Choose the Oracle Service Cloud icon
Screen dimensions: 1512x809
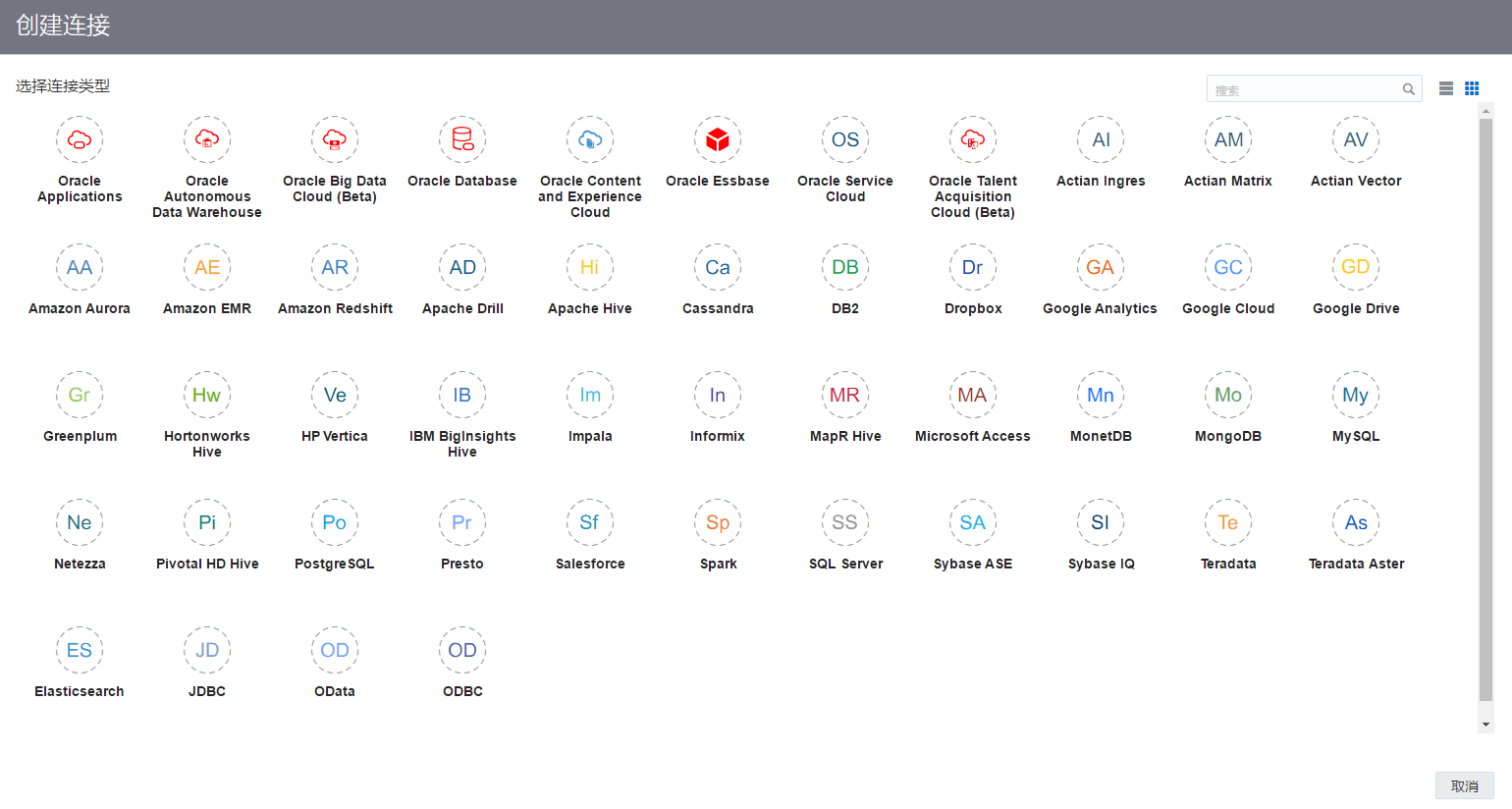(x=845, y=139)
